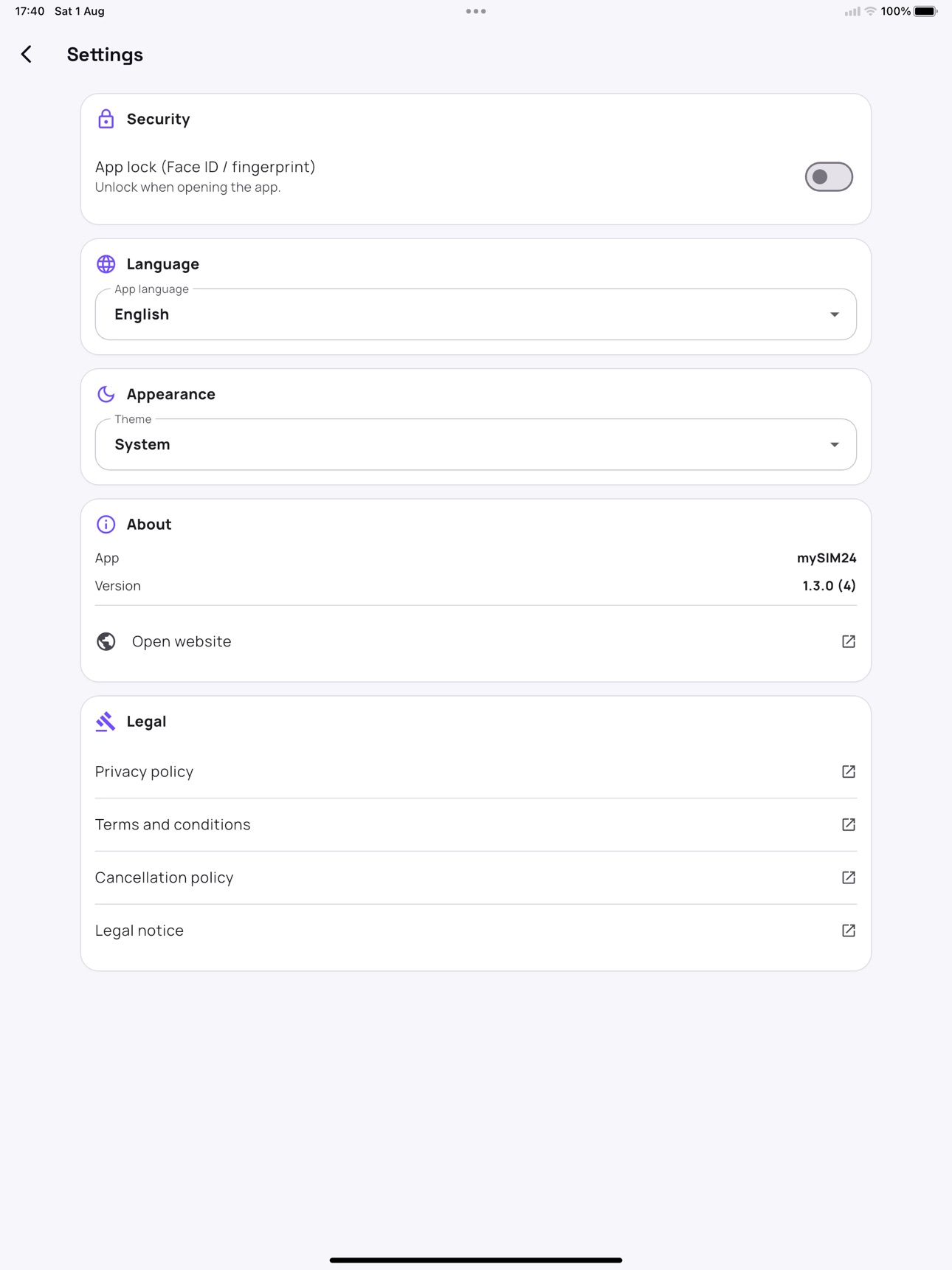Select the Open website row
The height and width of the screenshot is (1270, 952).
tap(476, 641)
